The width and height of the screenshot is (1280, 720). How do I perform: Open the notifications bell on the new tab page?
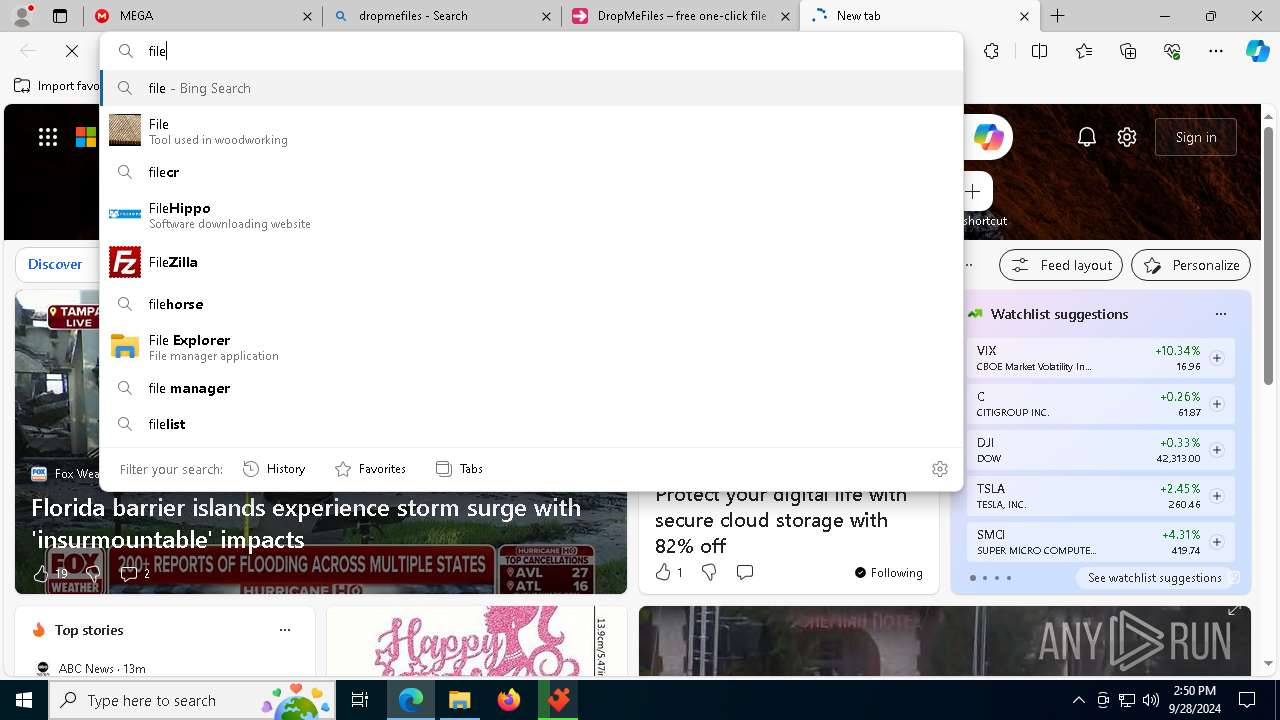tap(1087, 137)
